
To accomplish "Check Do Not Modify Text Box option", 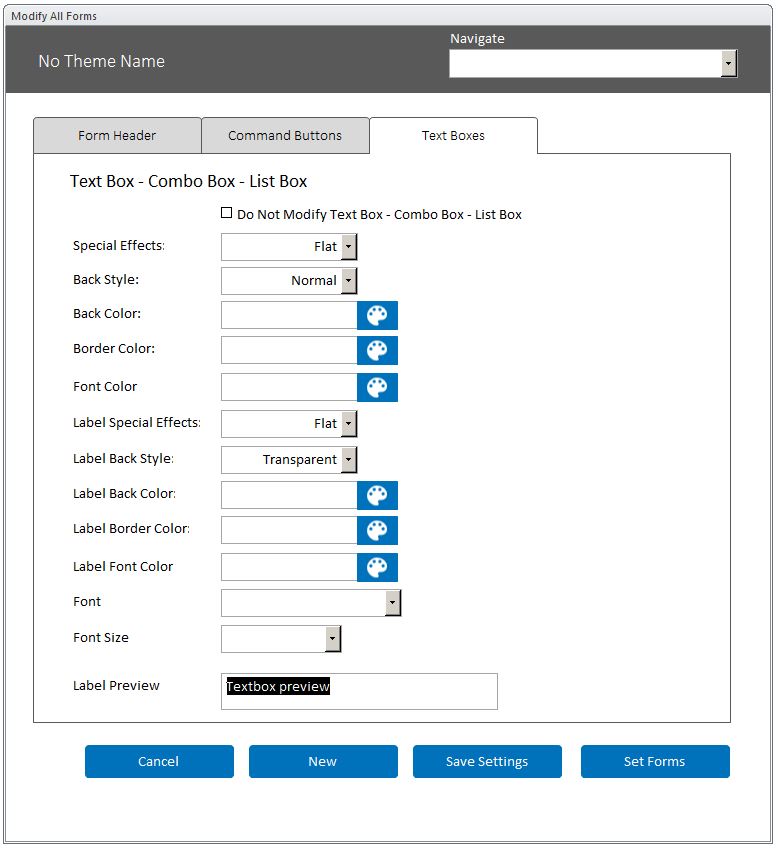I will 226,213.
